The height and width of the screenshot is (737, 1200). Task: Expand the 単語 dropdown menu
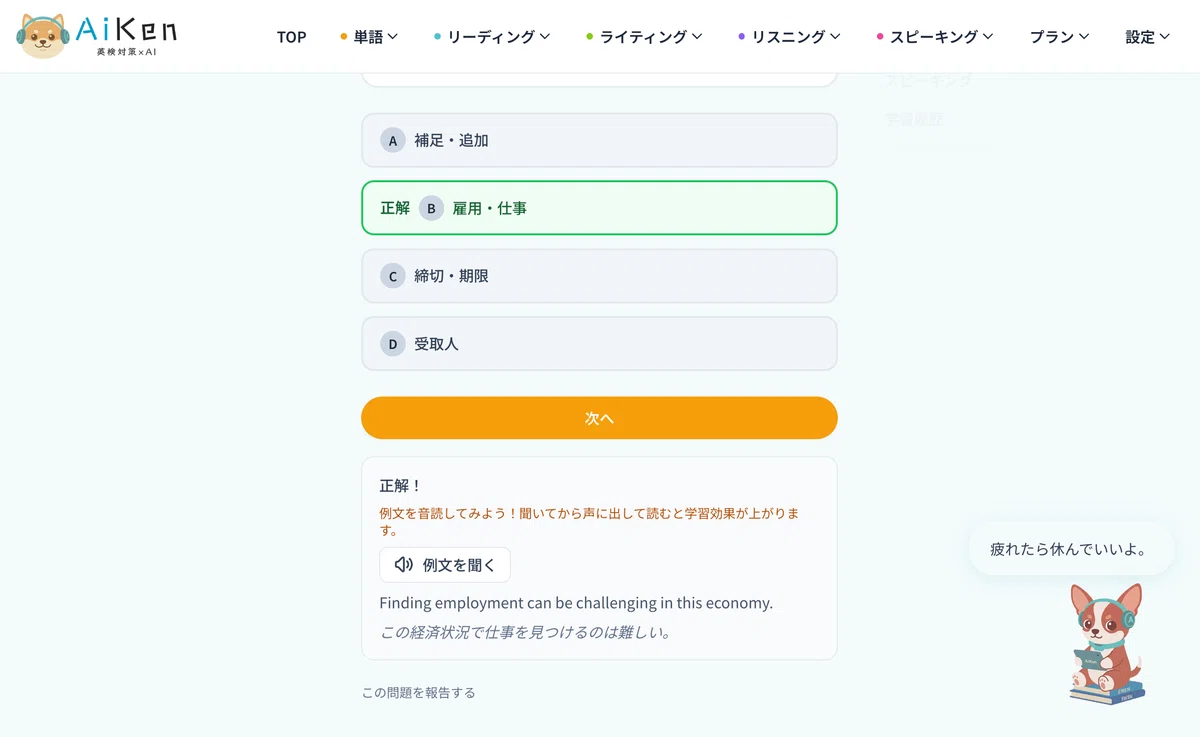(369, 36)
